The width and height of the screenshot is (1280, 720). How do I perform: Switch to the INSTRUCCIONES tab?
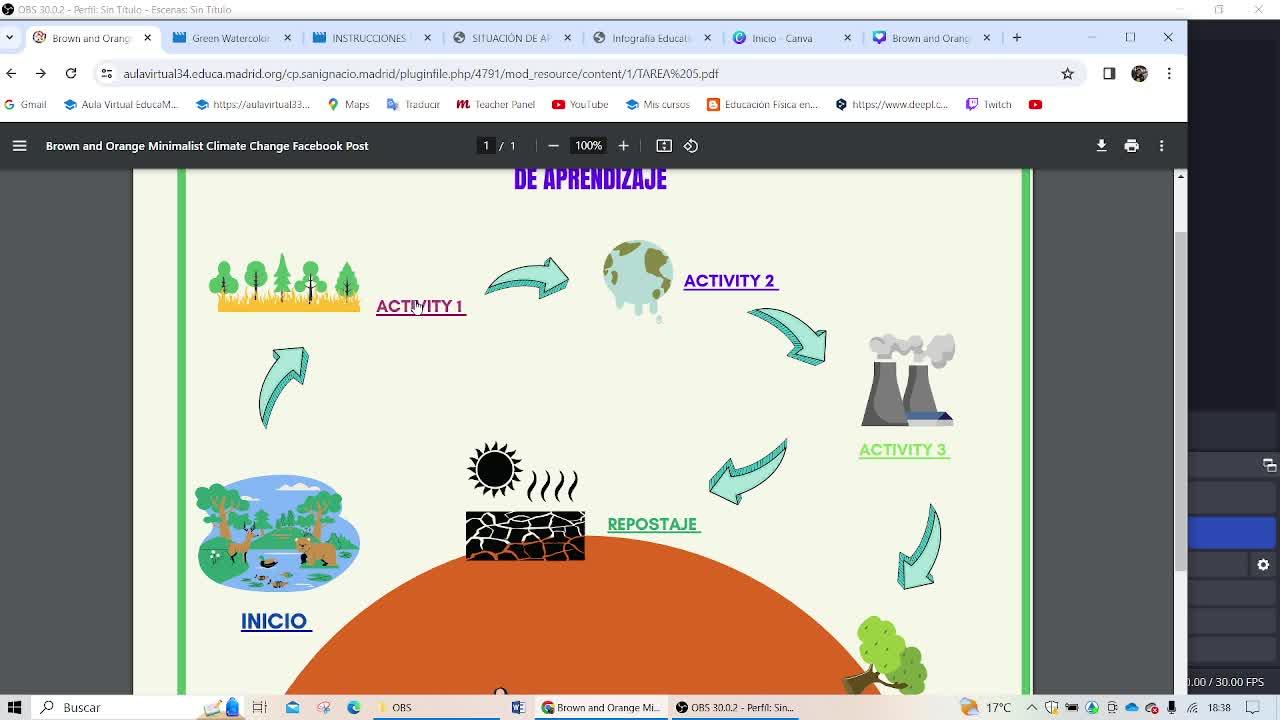[x=372, y=38]
